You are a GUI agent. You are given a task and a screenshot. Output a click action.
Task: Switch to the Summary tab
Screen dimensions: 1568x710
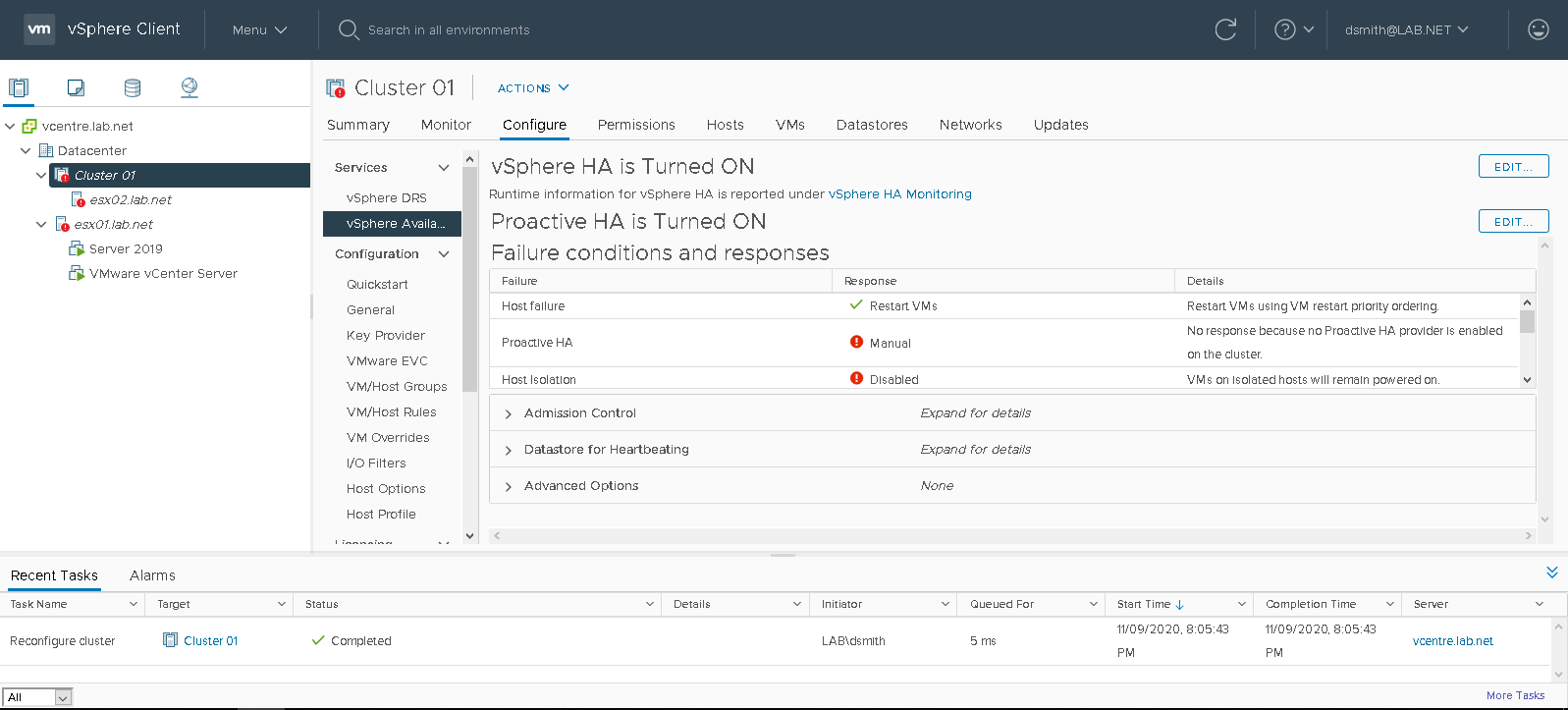tap(358, 125)
